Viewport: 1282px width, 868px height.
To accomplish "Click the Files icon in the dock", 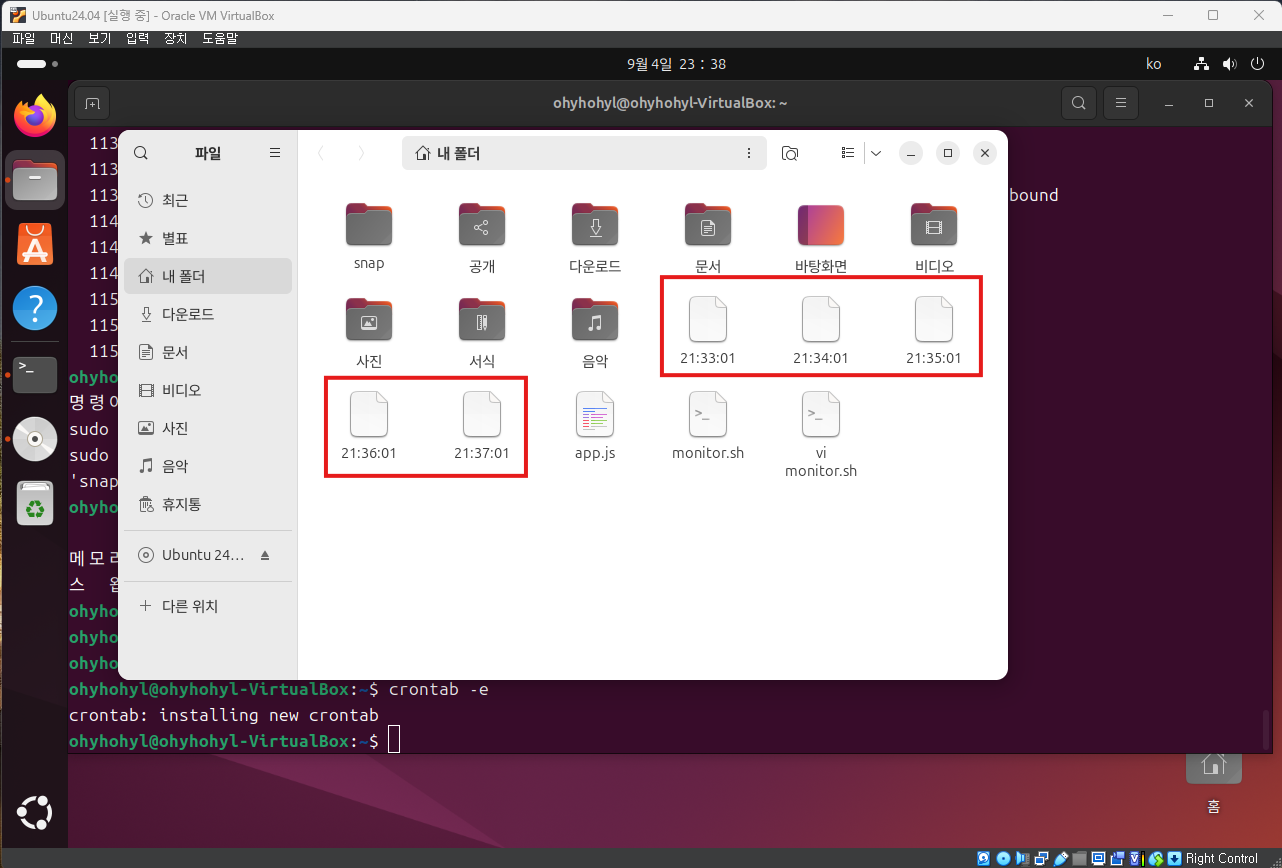I will coord(35,180).
